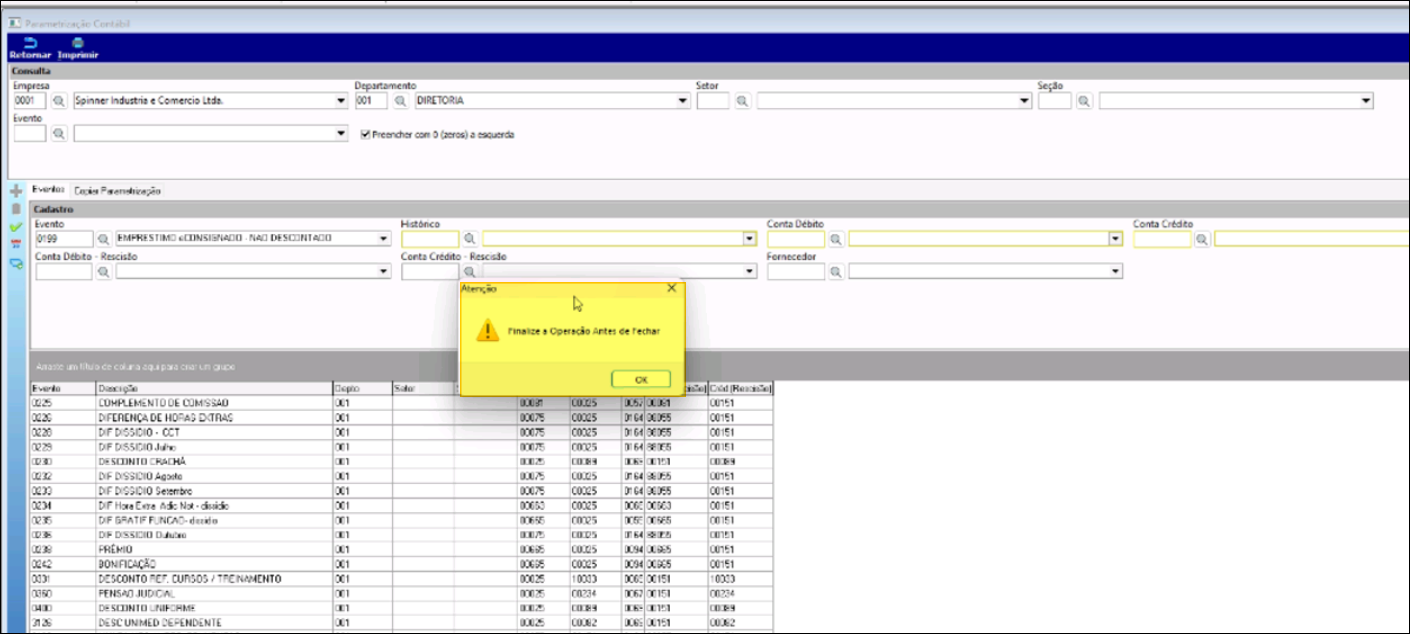Viewport: 1410px width, 634px height.
Task: Open the Seção dropdown list
Action: pyautogui.click(x=1365, y=101)
